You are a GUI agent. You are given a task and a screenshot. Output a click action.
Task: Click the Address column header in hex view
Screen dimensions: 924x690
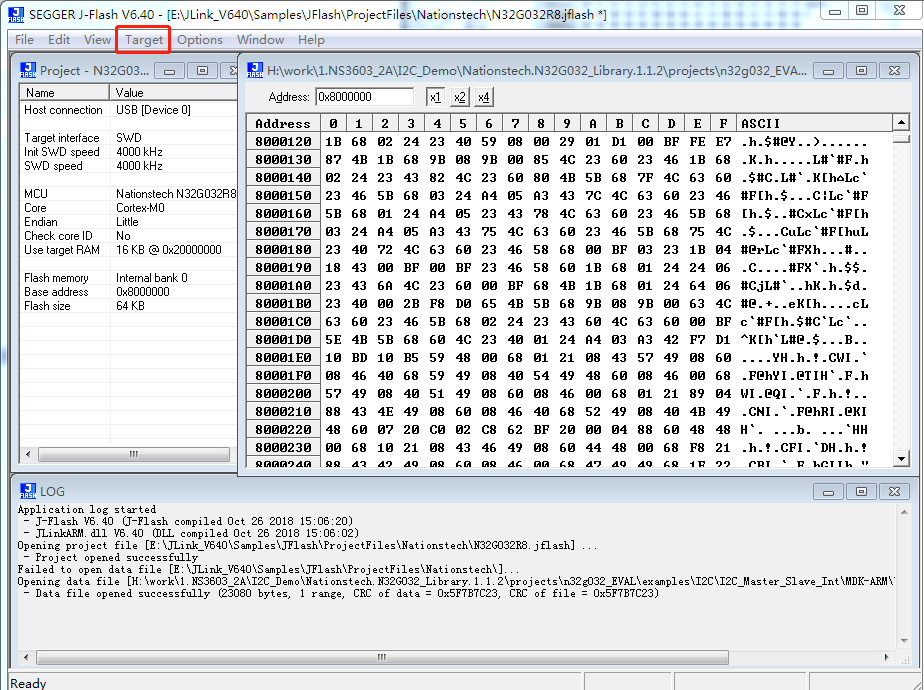tap(283, 123)
